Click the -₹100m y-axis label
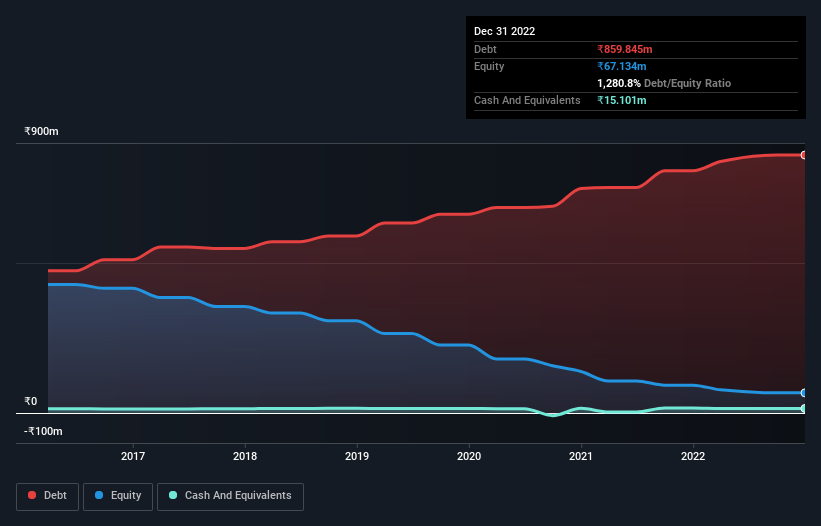The image size is (821, 526). [x=43, y=431]
